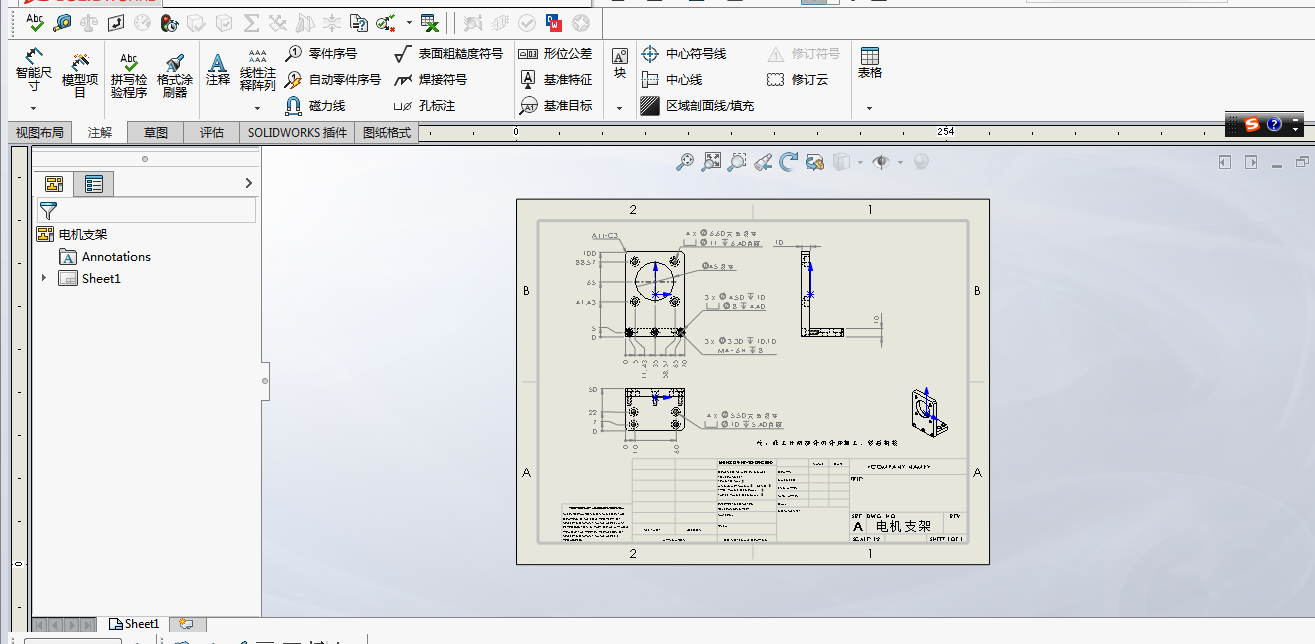Screen dimensions: 1315x644
Task: Switch to the 视图布局 tab
Action: click(40, 132)
